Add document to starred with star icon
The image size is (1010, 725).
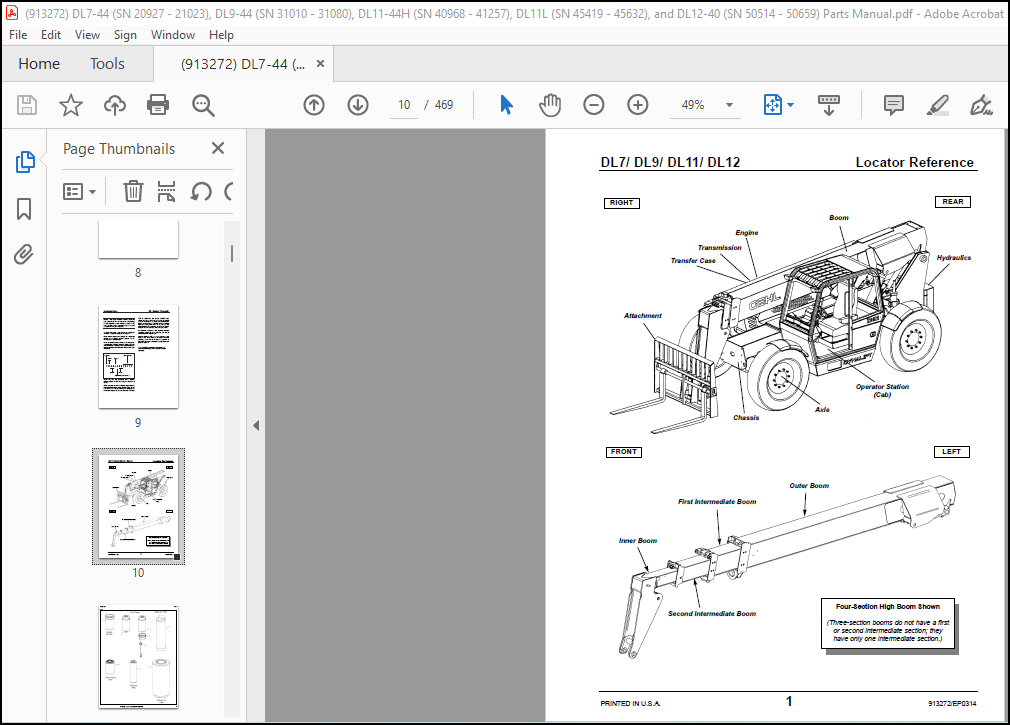pos(71,105)
